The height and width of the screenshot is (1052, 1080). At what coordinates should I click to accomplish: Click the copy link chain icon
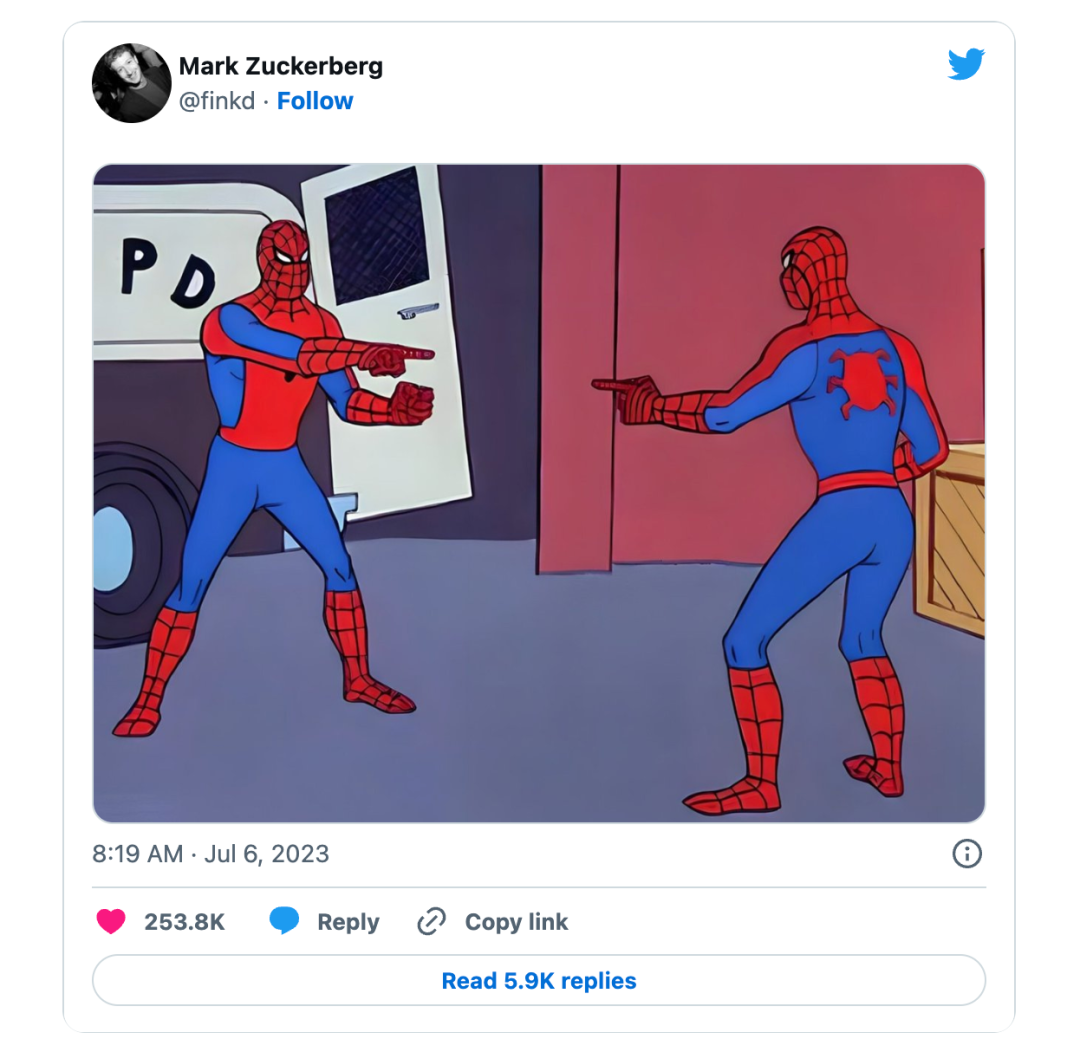point(430,921)
